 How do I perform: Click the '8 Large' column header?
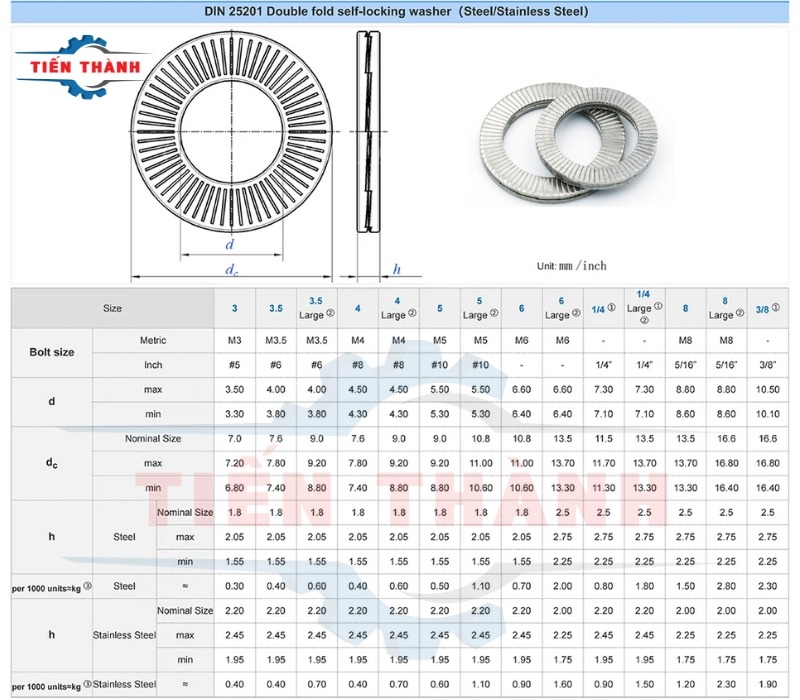coord(726,308)
